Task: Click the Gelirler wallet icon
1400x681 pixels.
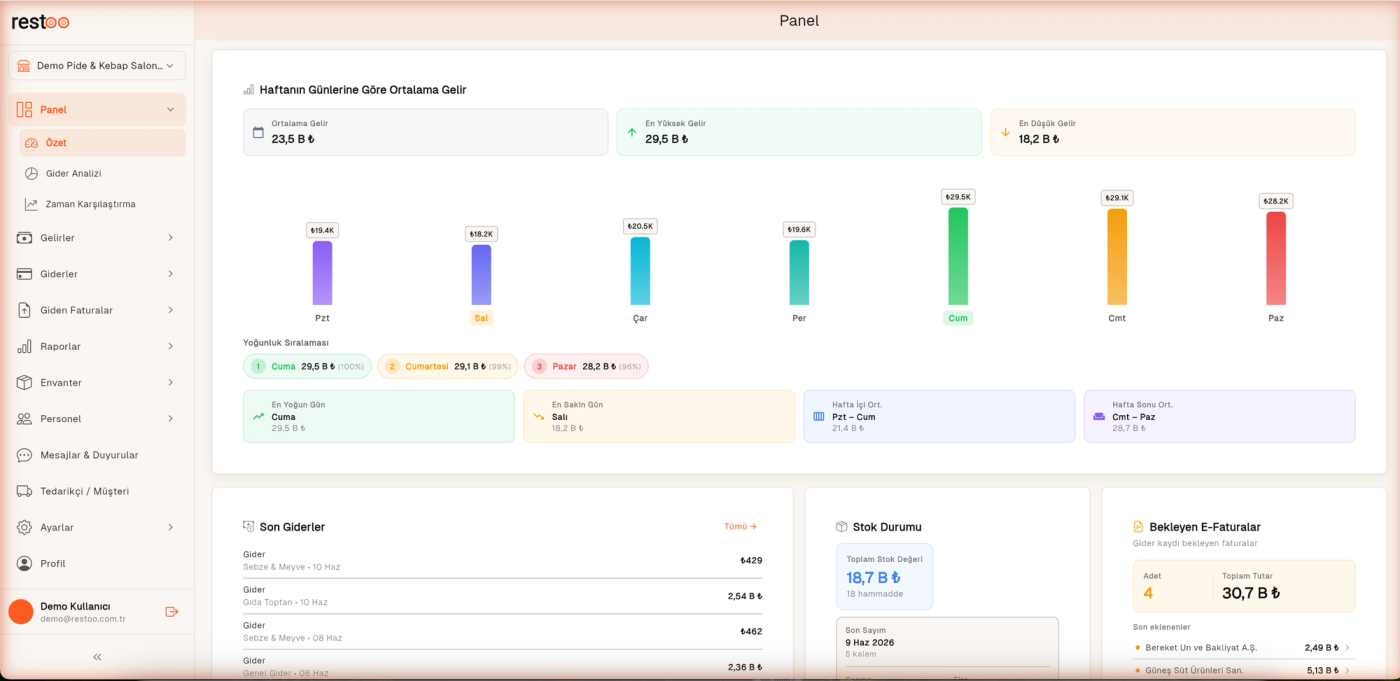Action: click(x=24, y=238)
